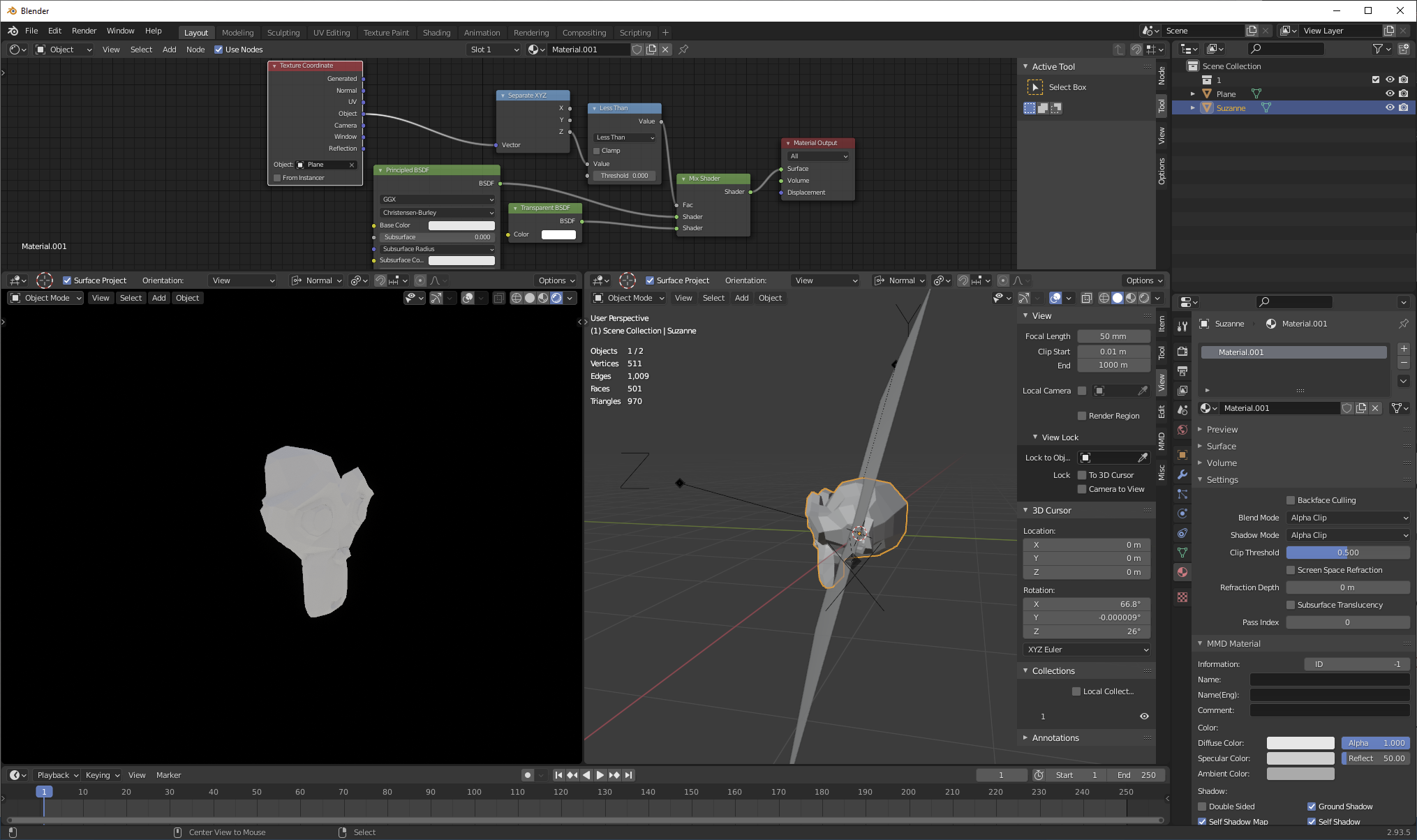This screenshot has width=1417, height=840.
Task: Pin the node editor material
Action: pyautogui.click(x=683, y=50)
